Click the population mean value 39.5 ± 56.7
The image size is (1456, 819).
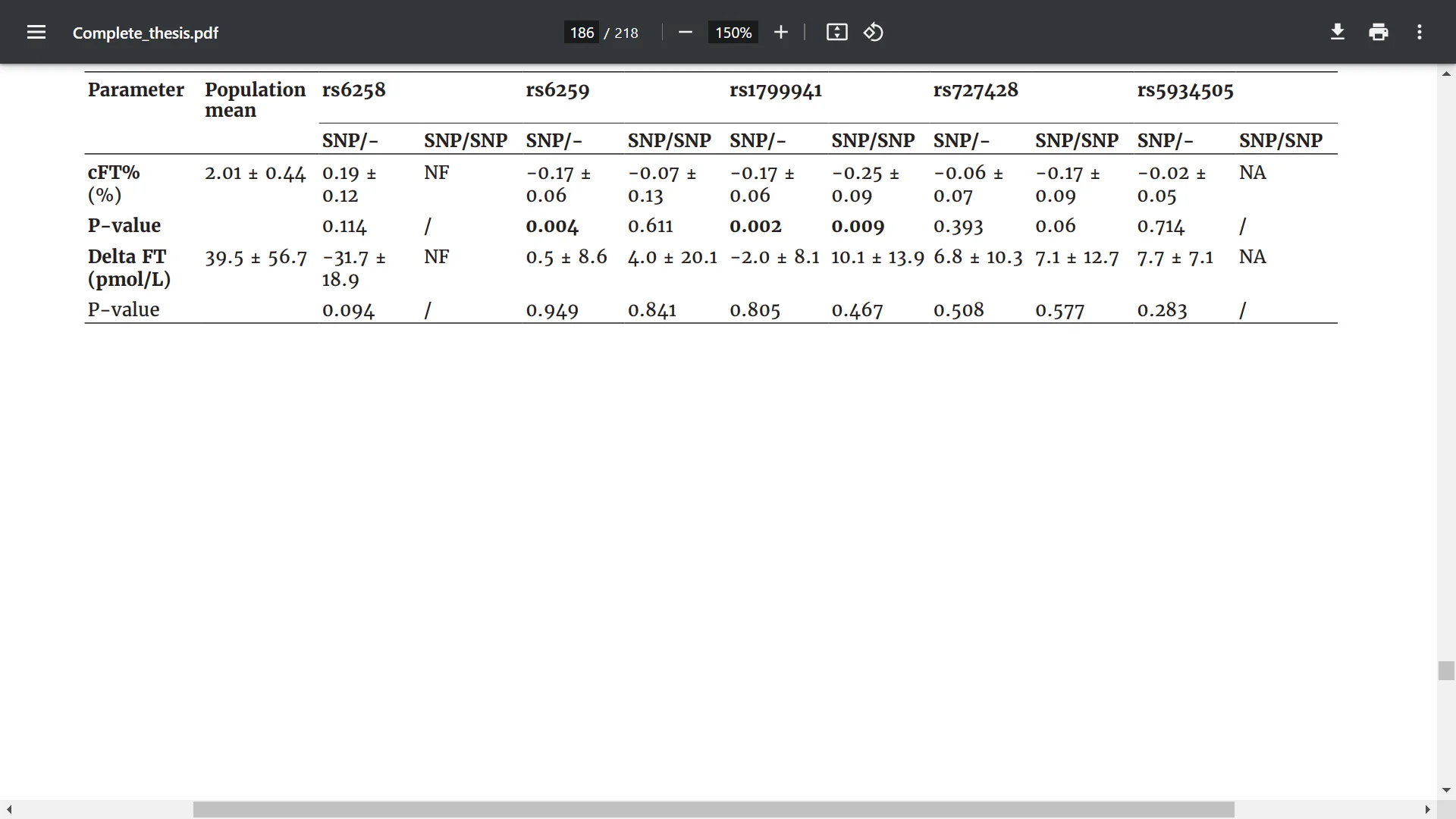tap(256, 257)
